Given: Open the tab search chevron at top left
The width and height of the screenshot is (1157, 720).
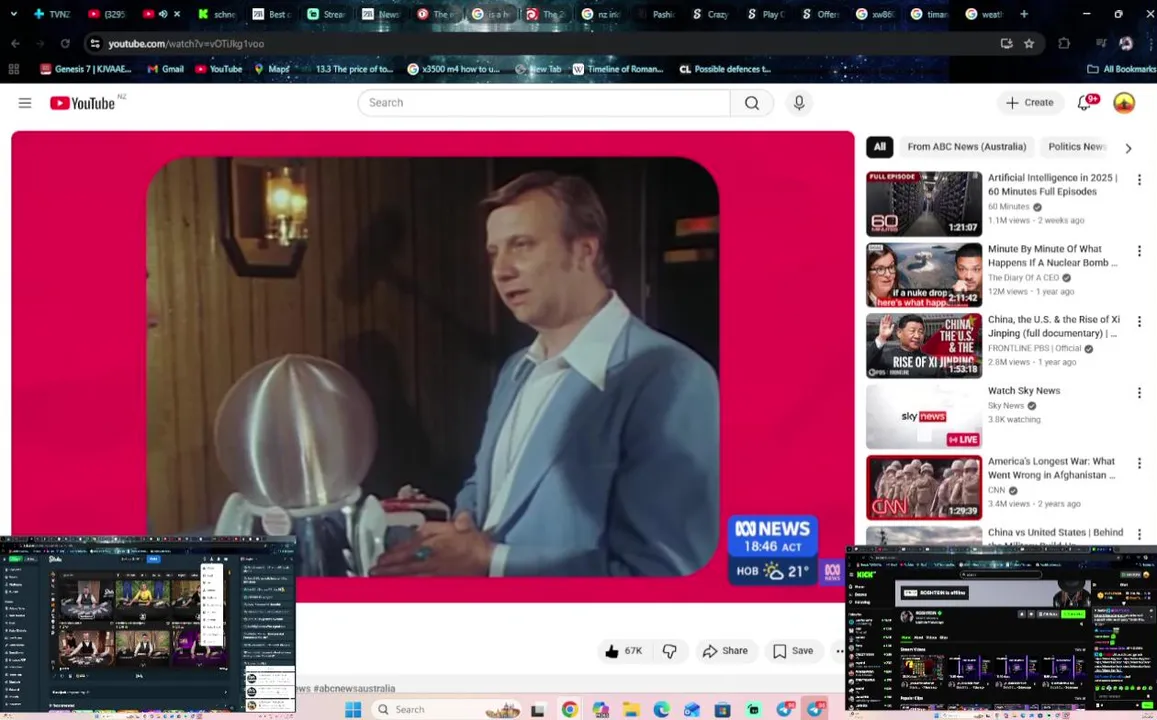Looking at the screenshot, I should click(13, 14).
